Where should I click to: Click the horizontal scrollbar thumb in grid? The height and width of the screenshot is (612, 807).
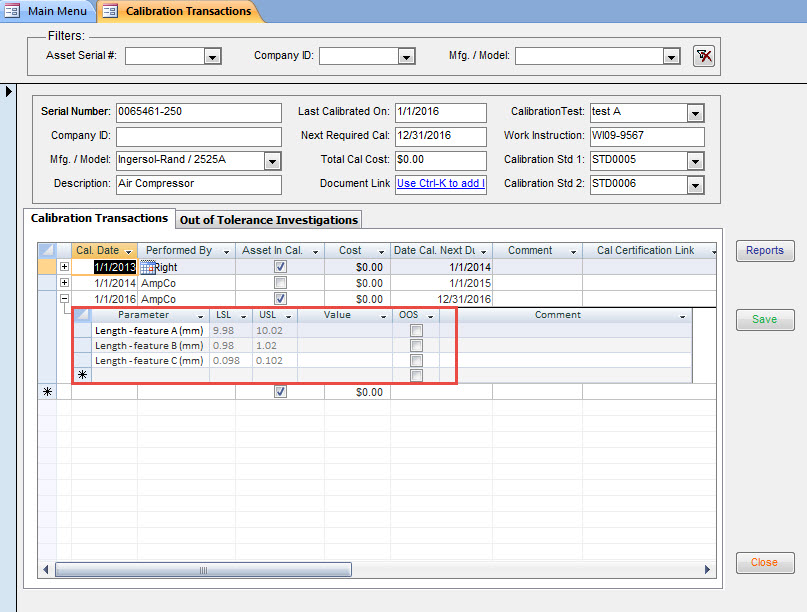203,569
